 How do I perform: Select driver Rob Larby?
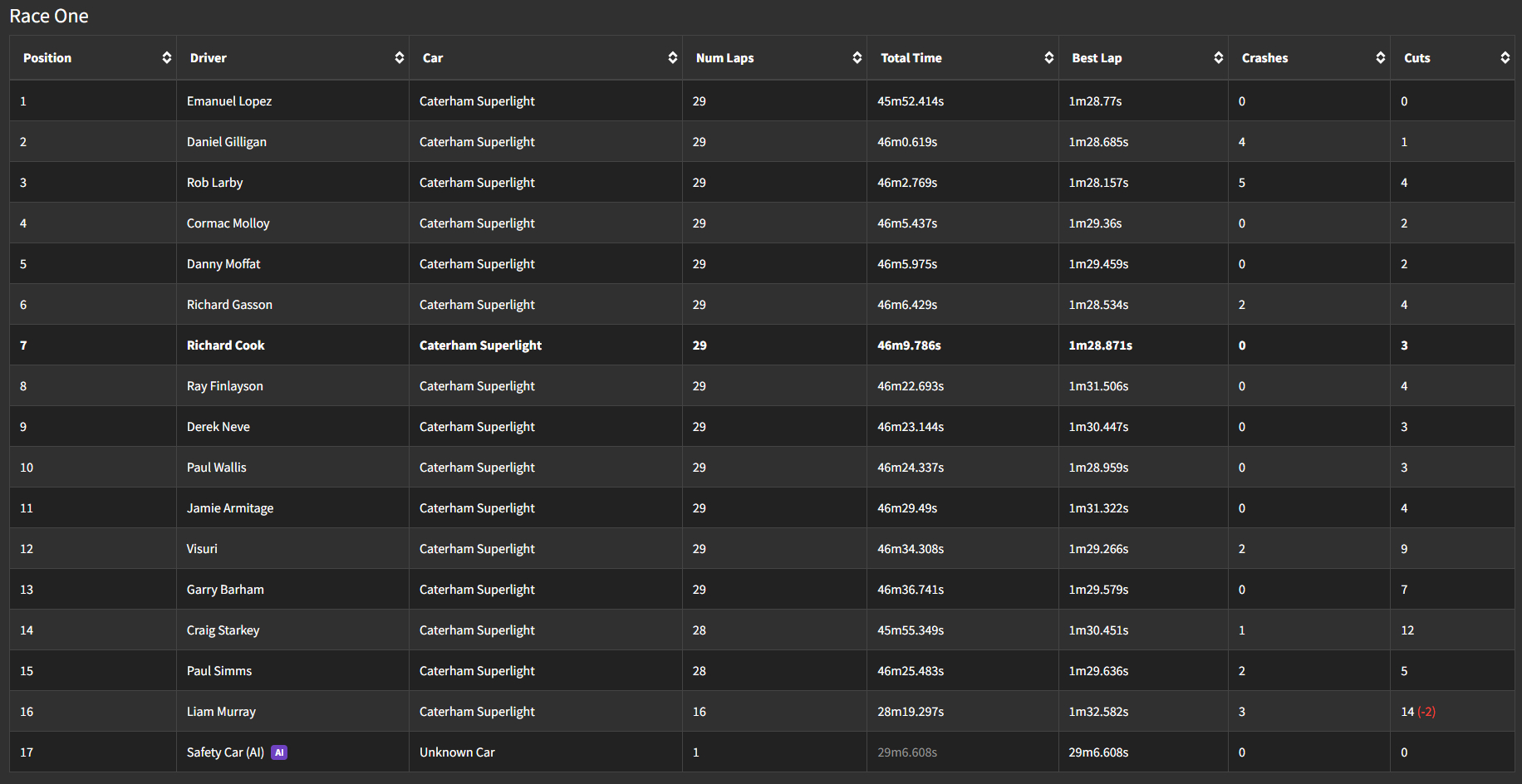(215, 183)
